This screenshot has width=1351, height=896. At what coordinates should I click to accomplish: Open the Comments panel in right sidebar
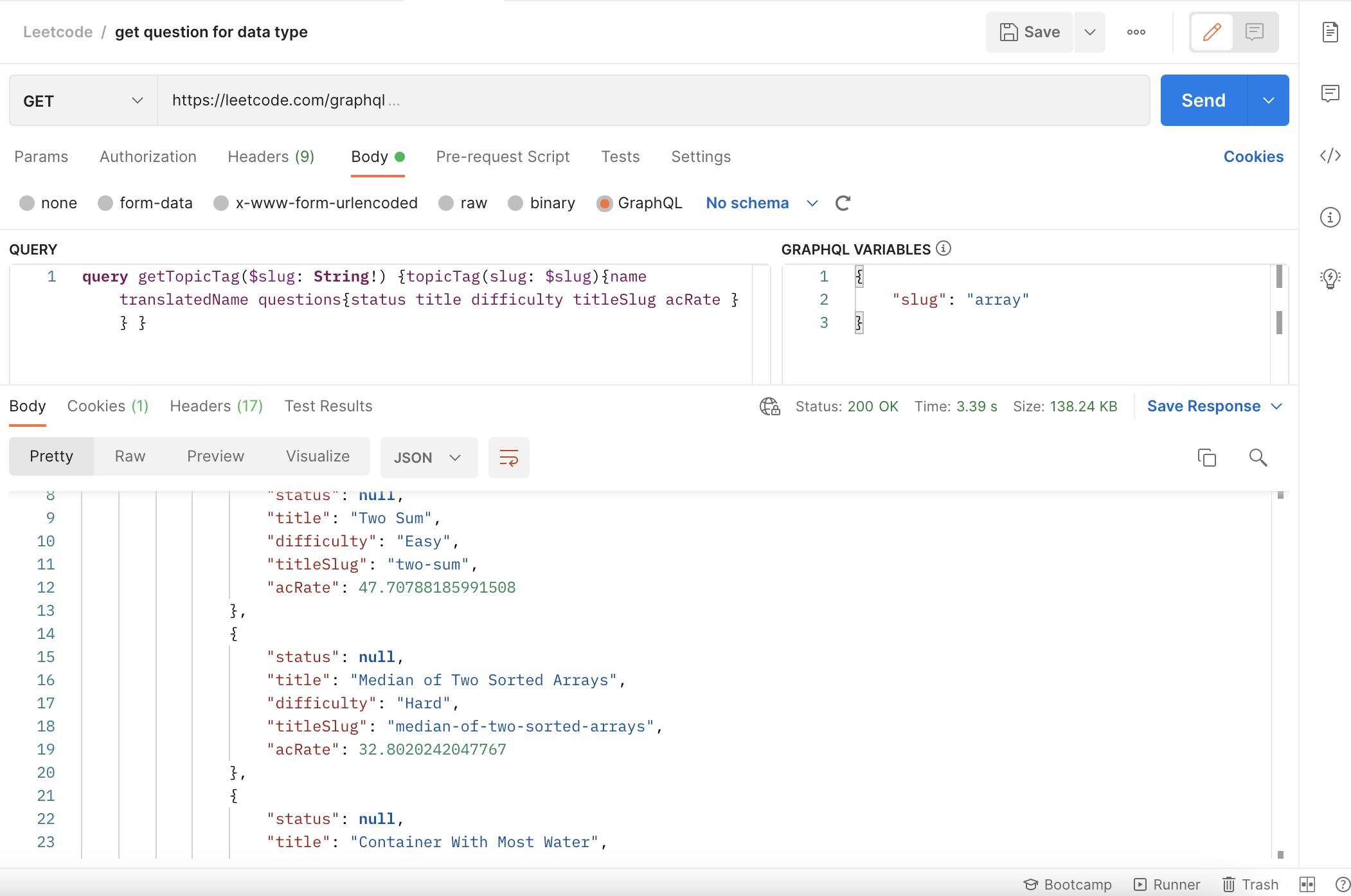tap(1330, 93)
